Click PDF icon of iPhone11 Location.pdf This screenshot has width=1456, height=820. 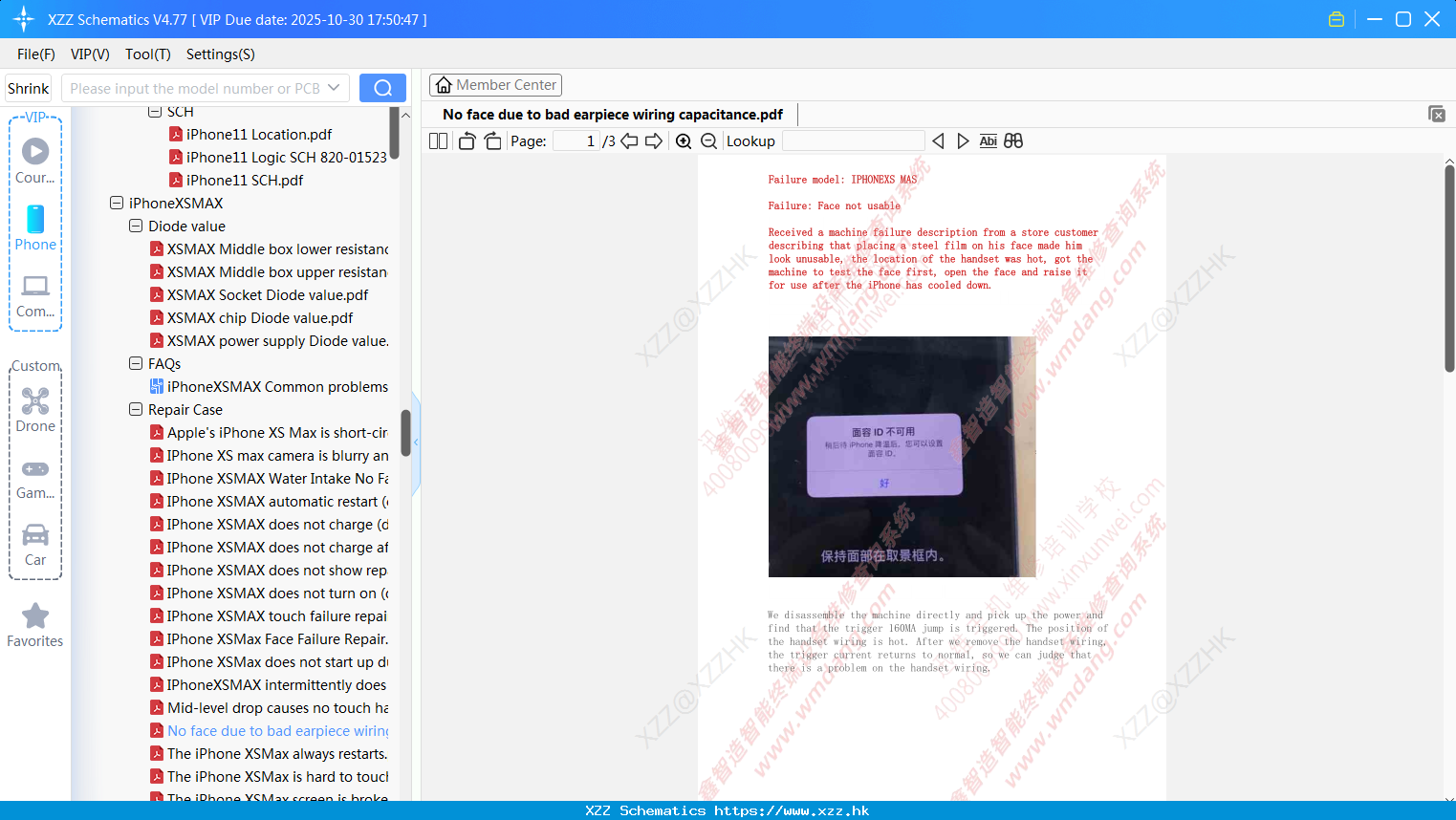pyautogui.click(x=176, y=134)
